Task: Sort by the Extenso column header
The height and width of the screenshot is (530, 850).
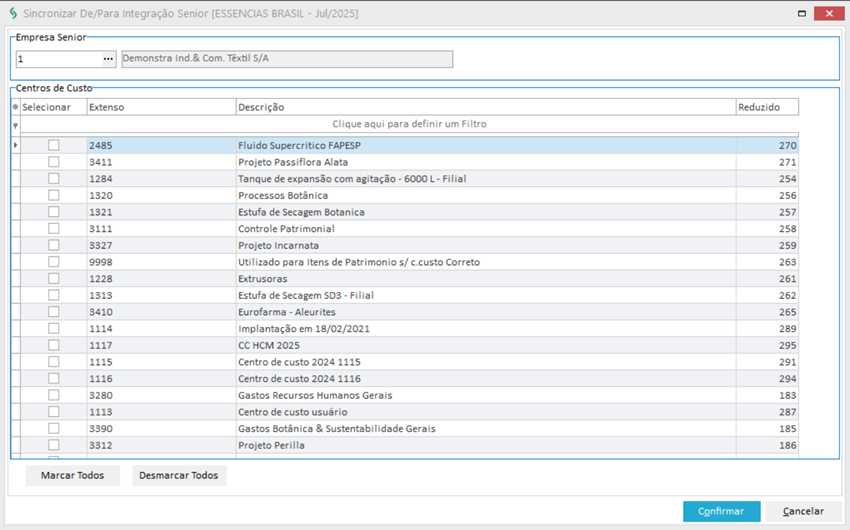Action: [x=162, y=107]
